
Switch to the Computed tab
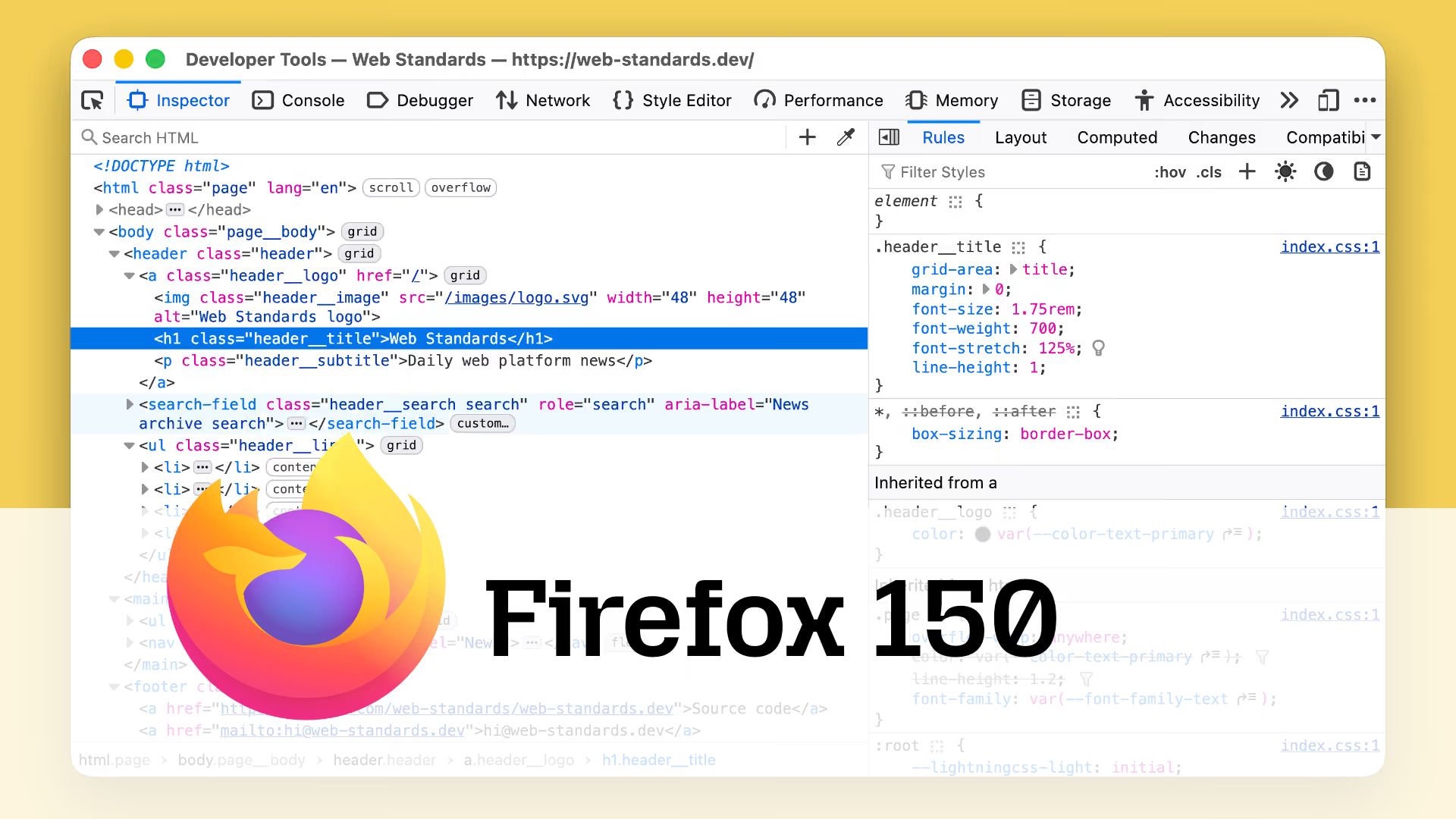pos(1117,137)
